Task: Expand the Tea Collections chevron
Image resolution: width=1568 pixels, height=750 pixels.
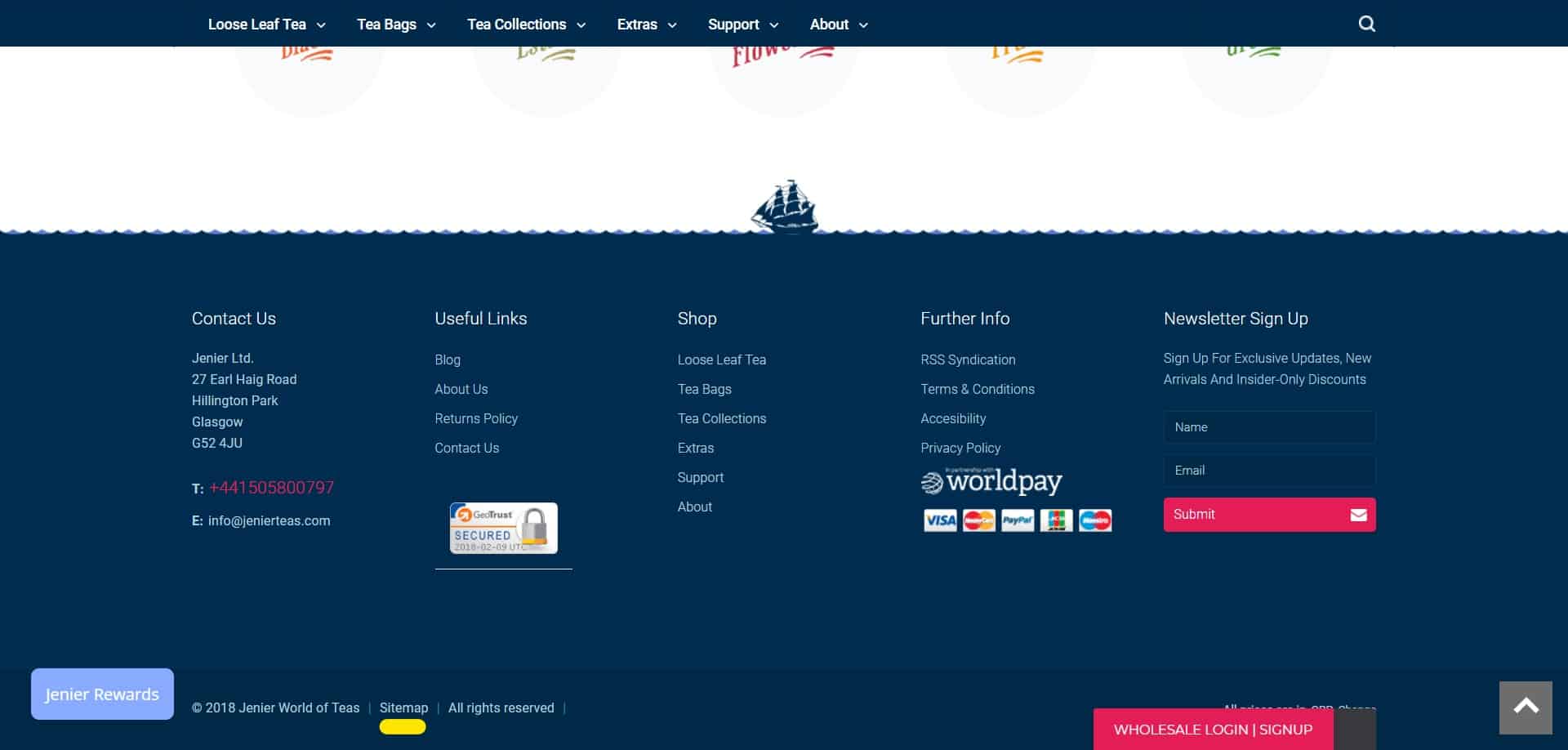Action: coord(581,25)
